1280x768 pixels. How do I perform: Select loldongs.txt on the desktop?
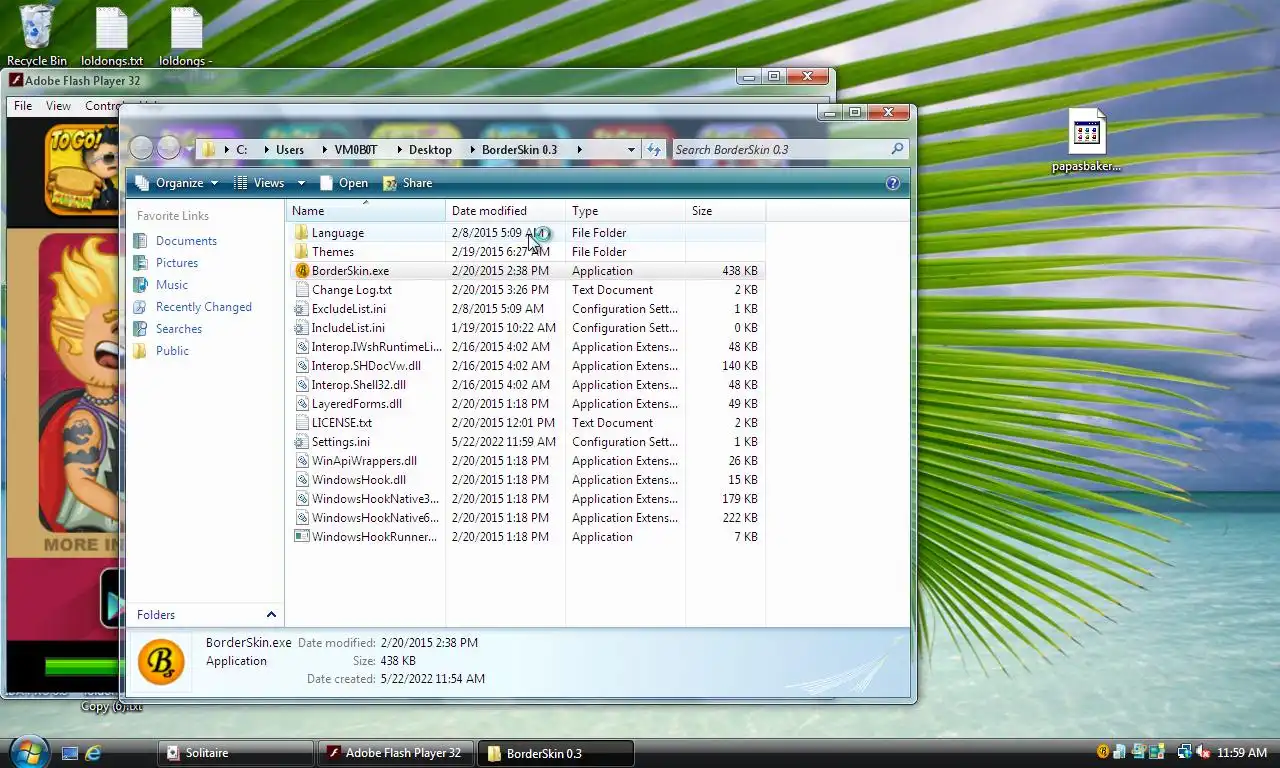coord(112,35)
